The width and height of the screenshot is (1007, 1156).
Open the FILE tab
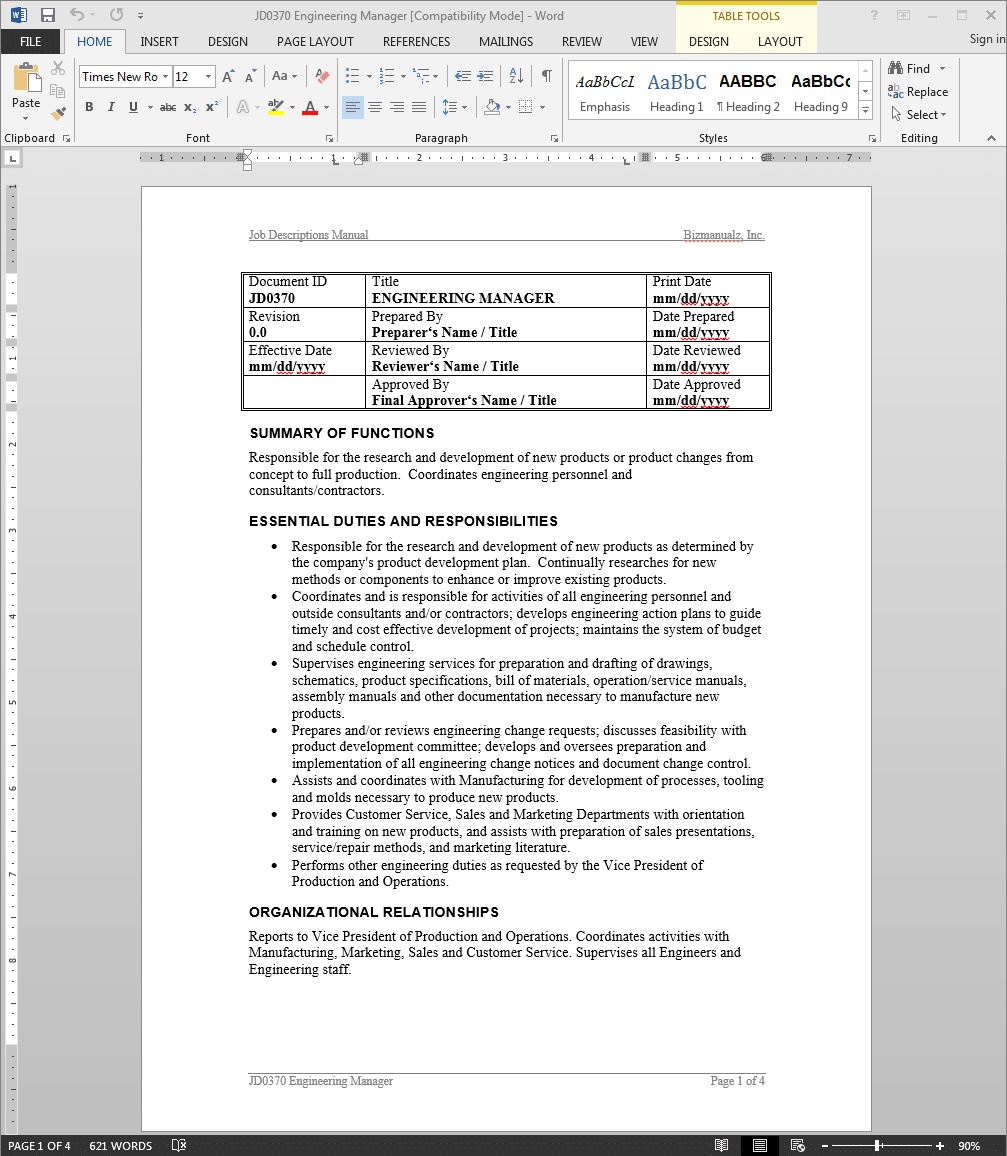[31, 42]
